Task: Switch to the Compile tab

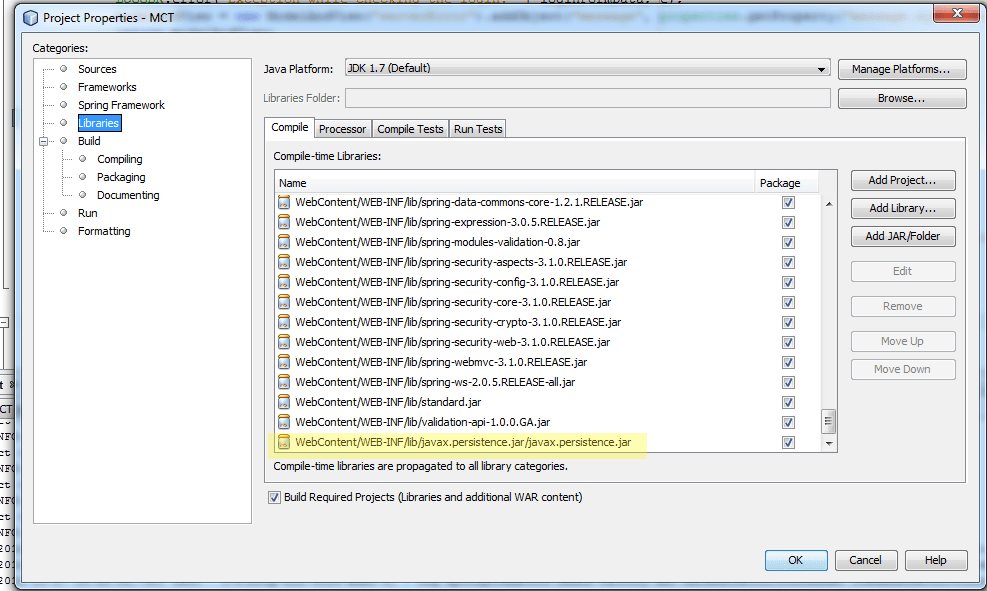Action: pyautogui.click(x=290, y=127)
